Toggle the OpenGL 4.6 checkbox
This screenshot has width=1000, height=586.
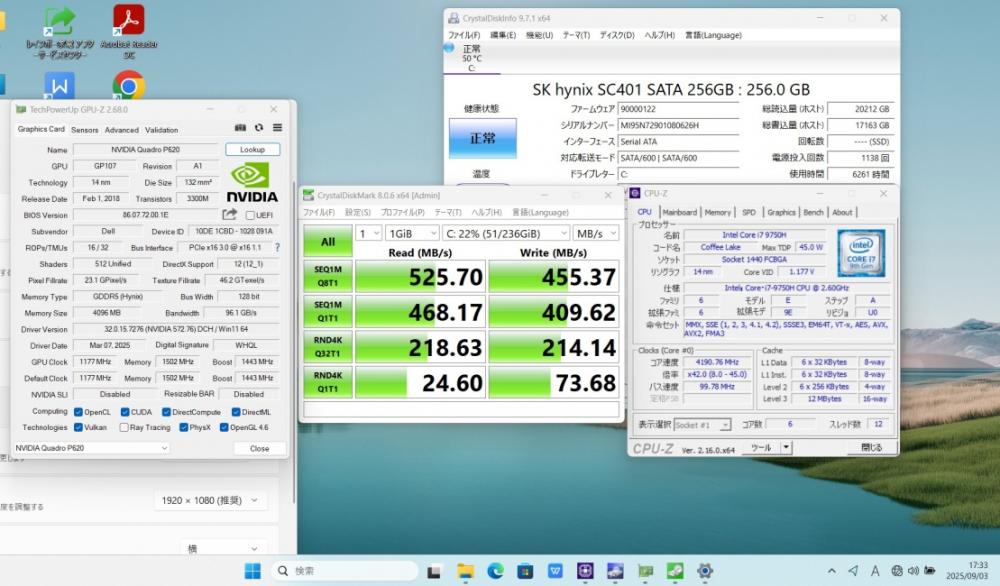pos(224,427)
